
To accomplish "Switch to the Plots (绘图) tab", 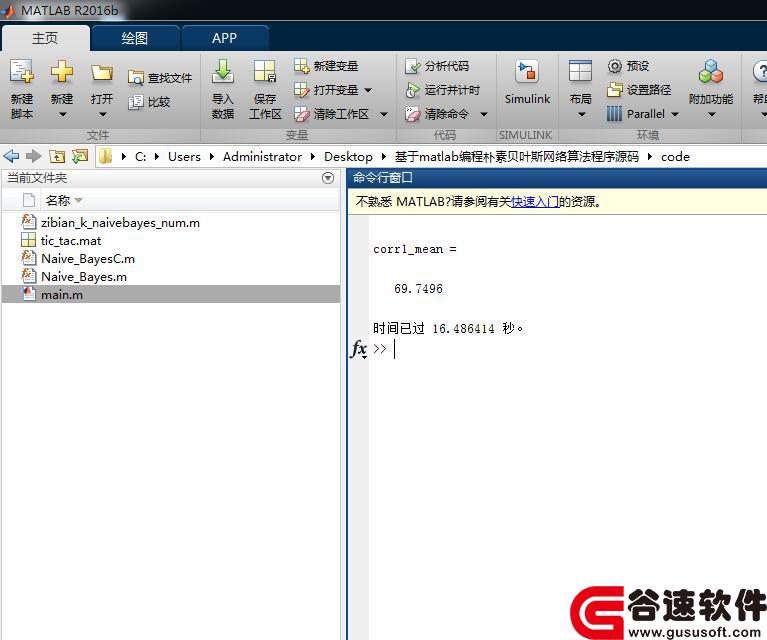I will (135, 38).
